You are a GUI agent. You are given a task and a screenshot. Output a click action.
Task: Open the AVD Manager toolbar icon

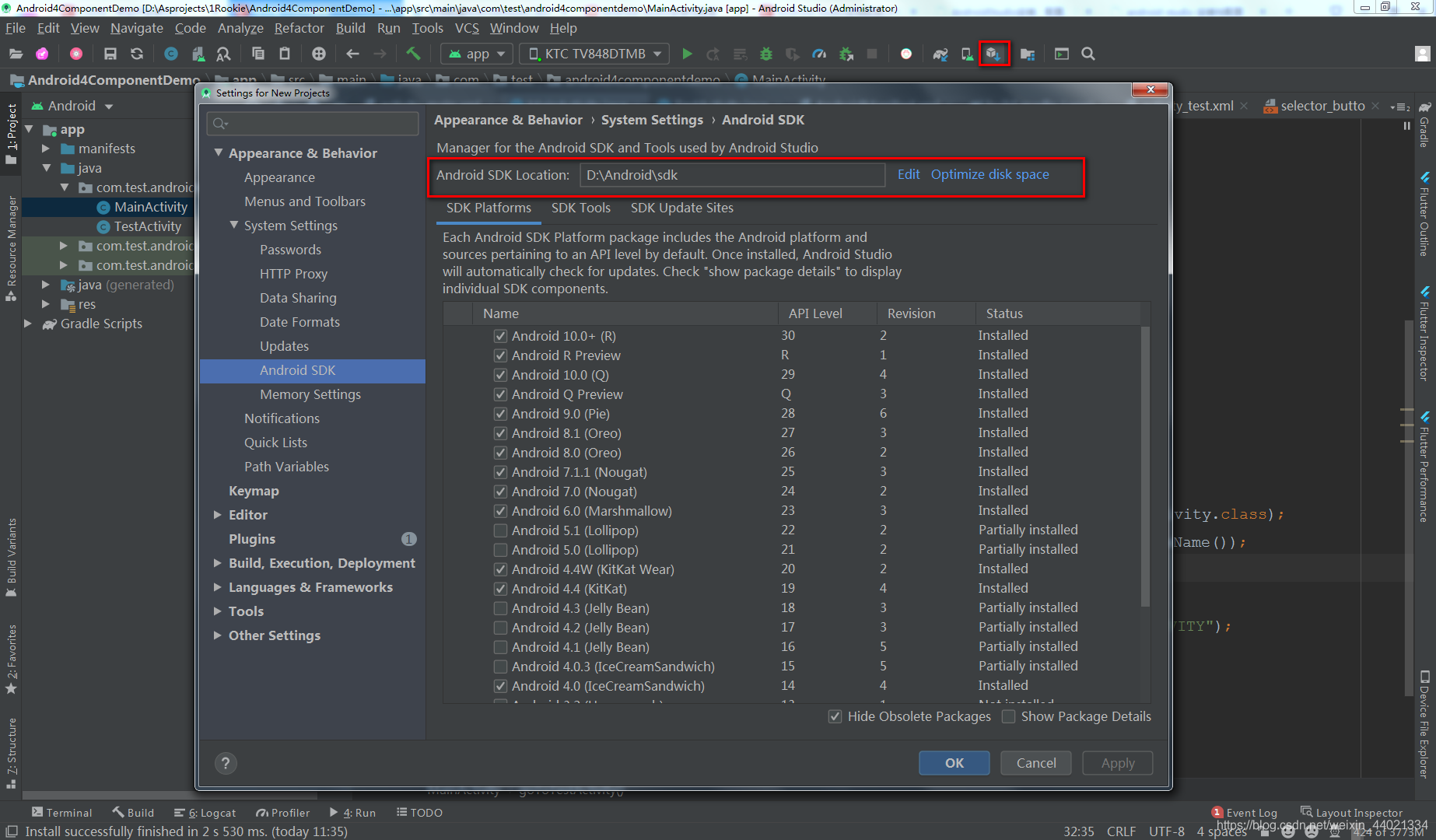click(x=967, y=54)
